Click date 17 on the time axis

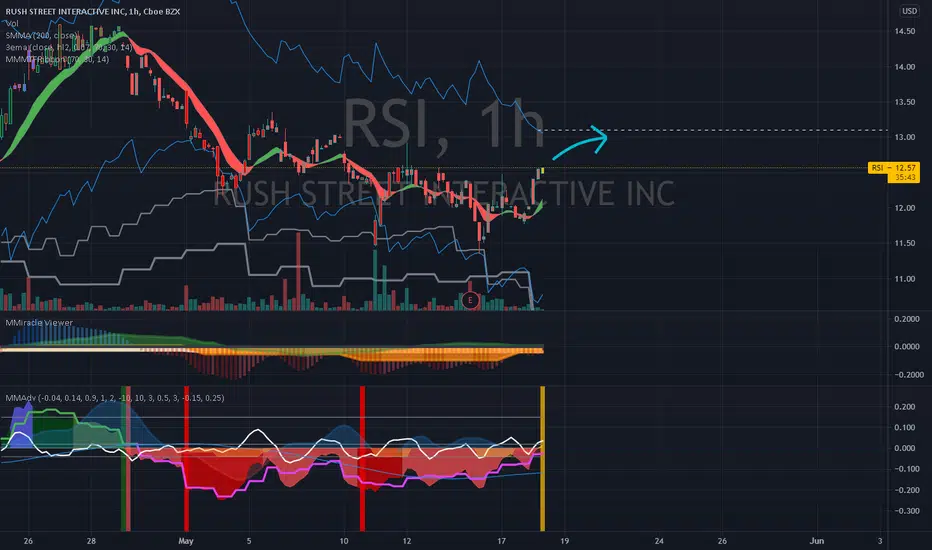(501, 541)
